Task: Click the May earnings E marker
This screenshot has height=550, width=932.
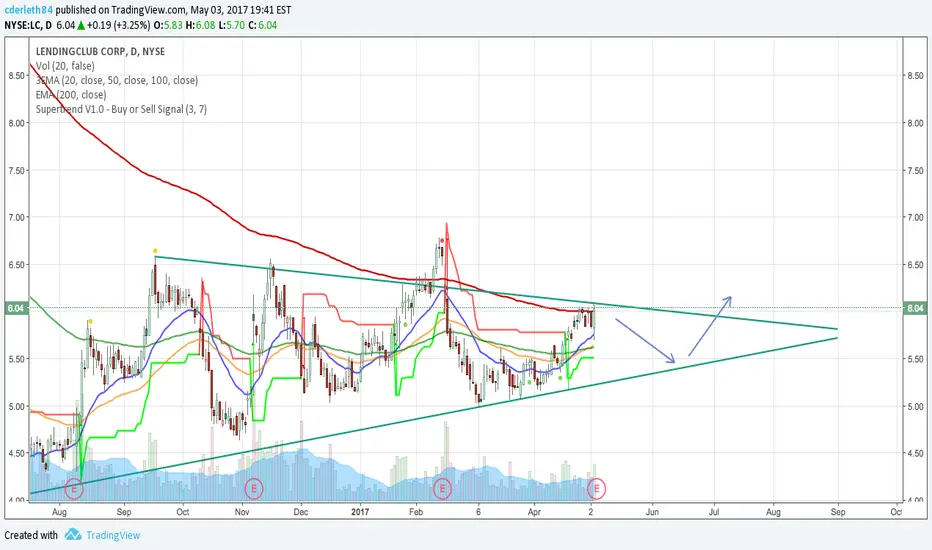Action: click(x=596, y=489)
